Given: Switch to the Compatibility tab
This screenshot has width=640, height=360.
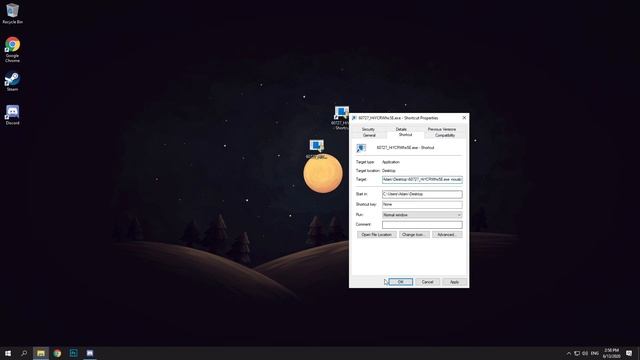Looking at the screenshot, I should (445, 135).
